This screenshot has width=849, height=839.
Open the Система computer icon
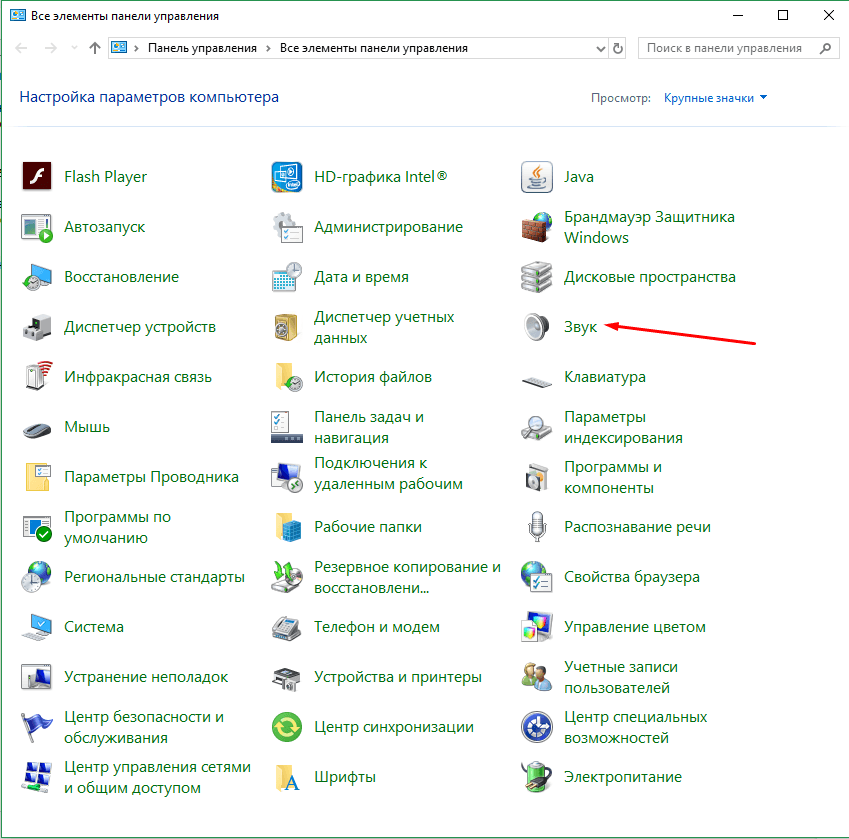37,627
